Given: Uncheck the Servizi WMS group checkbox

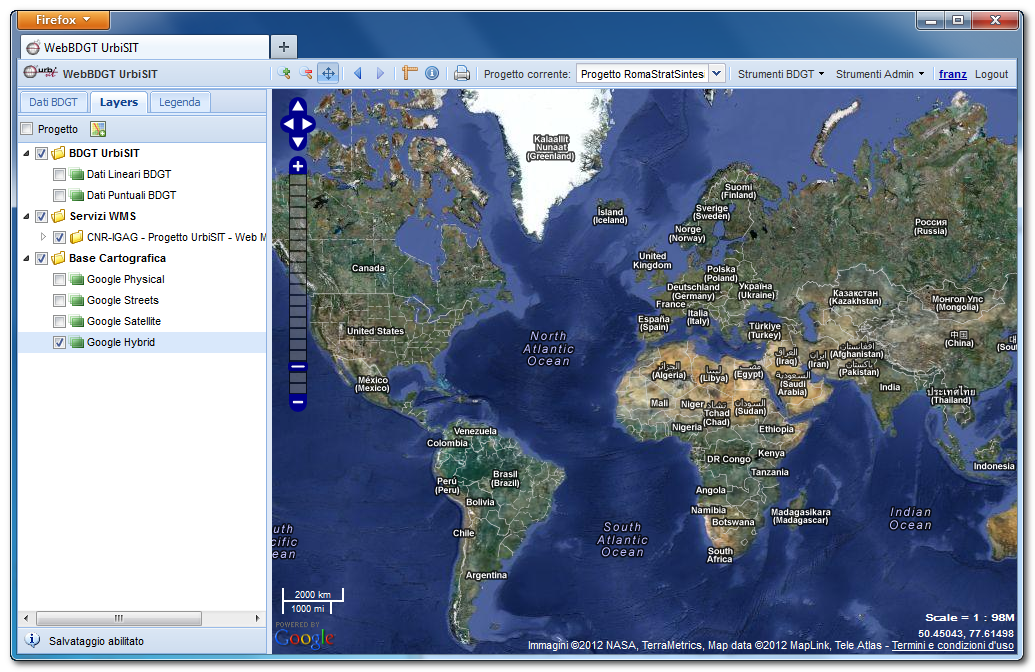Looking at the screenshot, I should (x=42, y=217).
